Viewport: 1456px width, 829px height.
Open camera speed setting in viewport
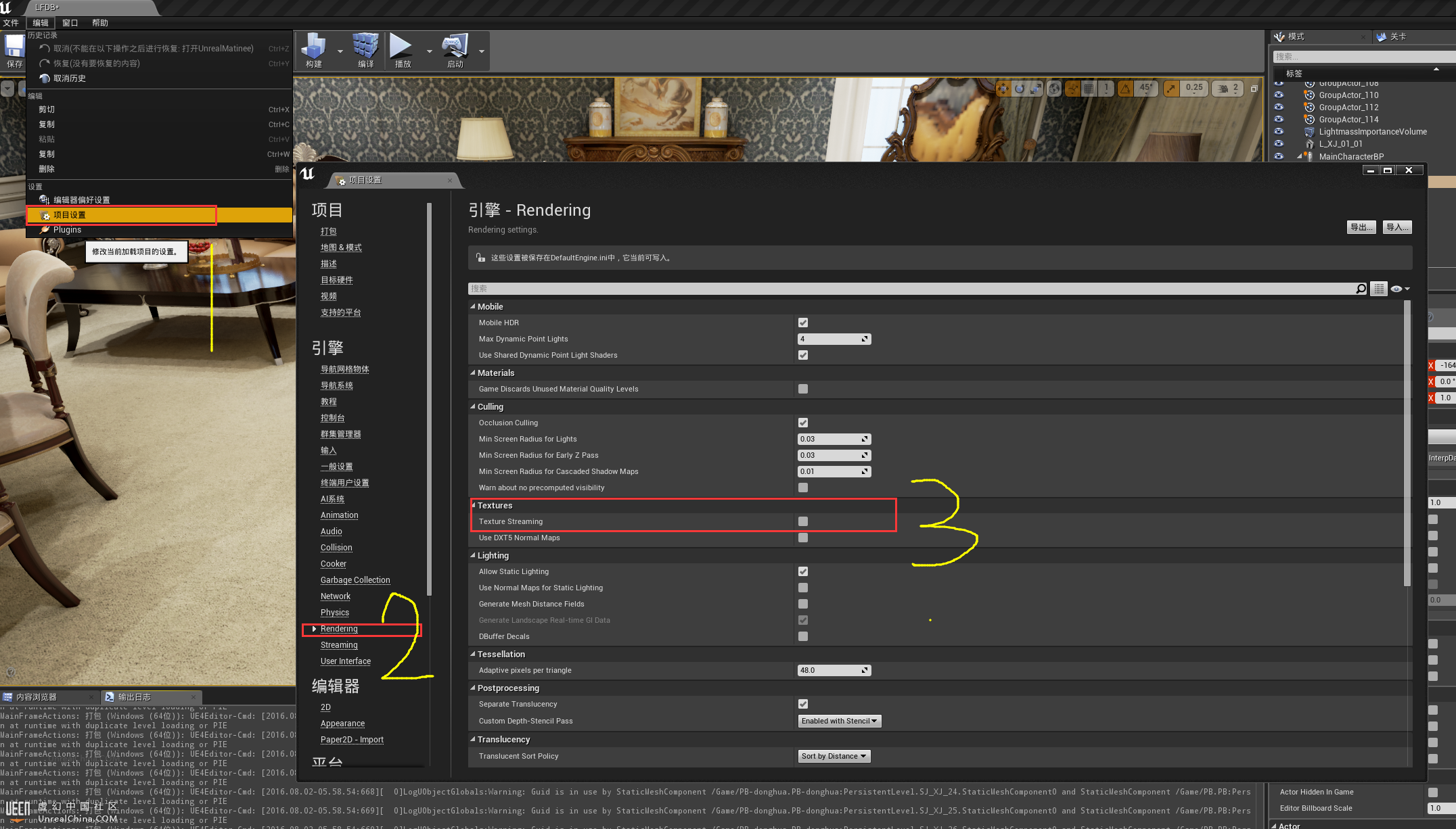tap(1227, 89)
